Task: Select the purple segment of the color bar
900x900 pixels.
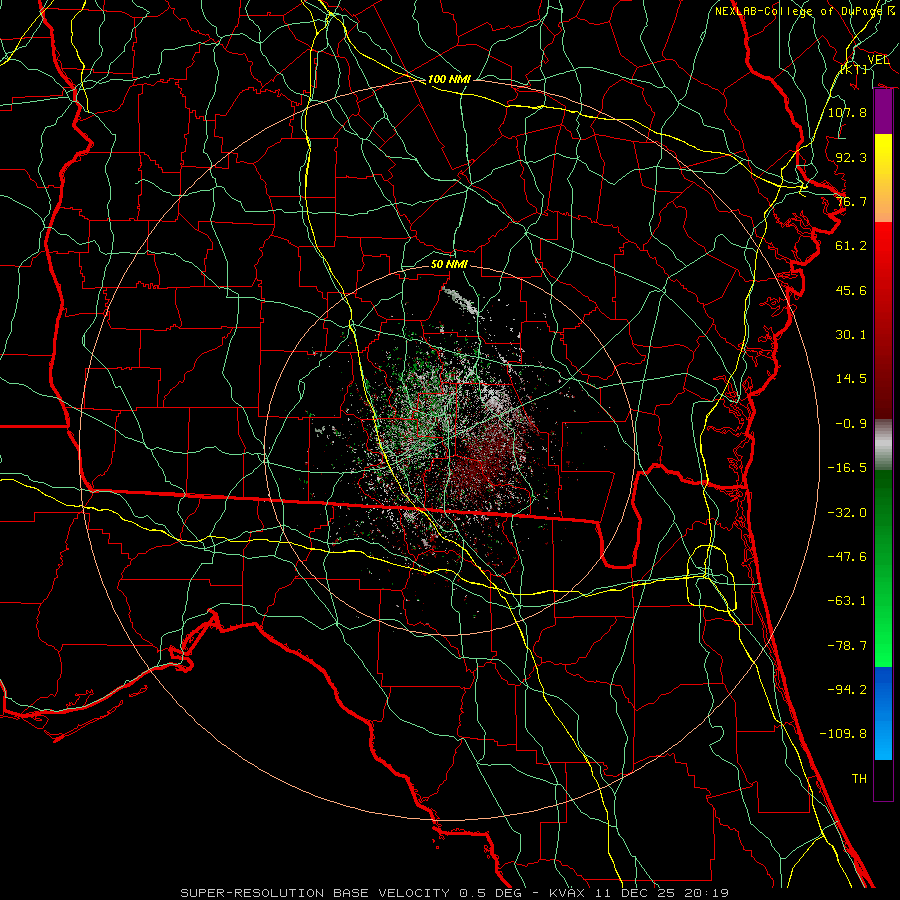Action: click(883, 112)
